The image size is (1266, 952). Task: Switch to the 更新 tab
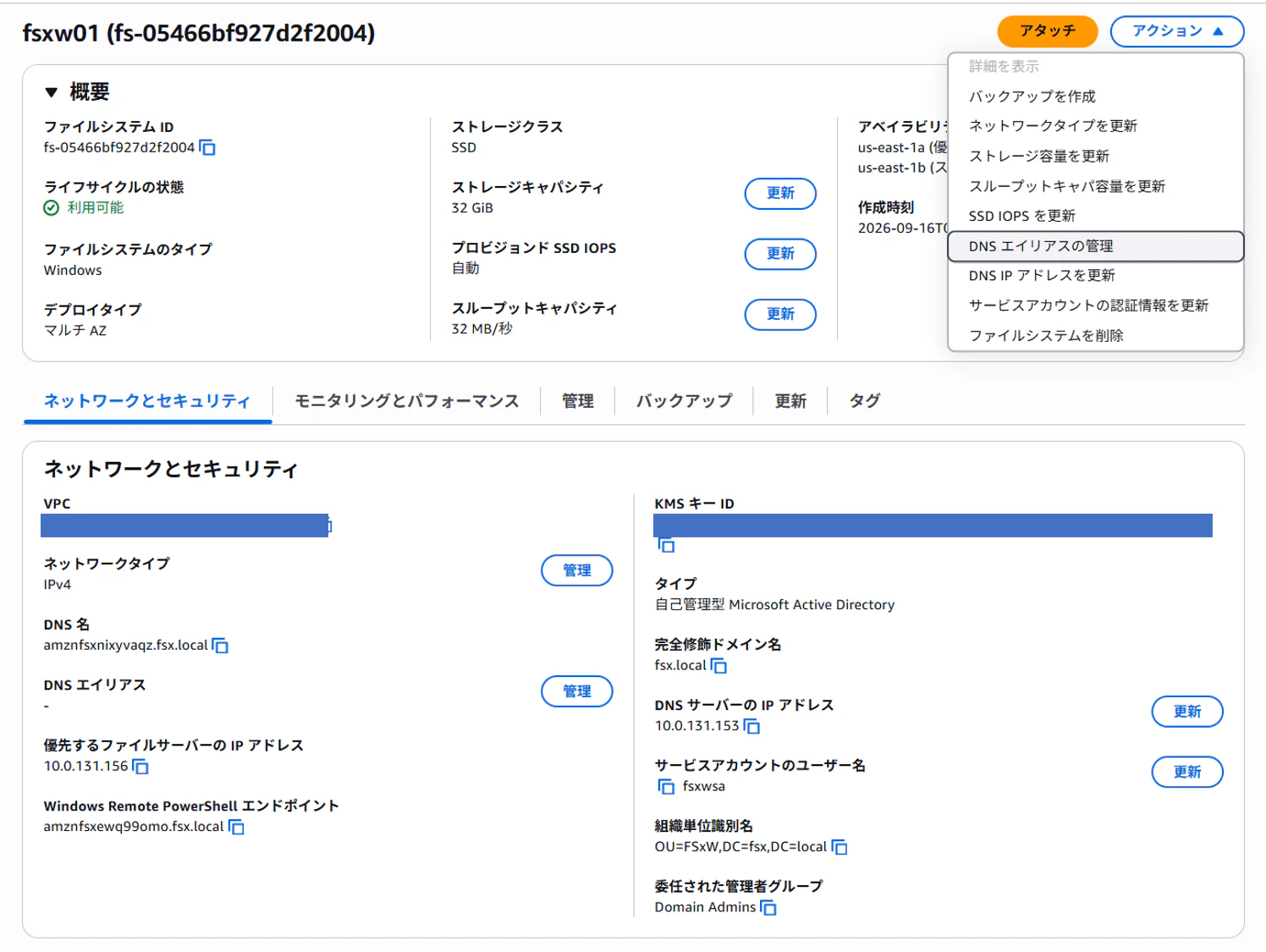790,401
